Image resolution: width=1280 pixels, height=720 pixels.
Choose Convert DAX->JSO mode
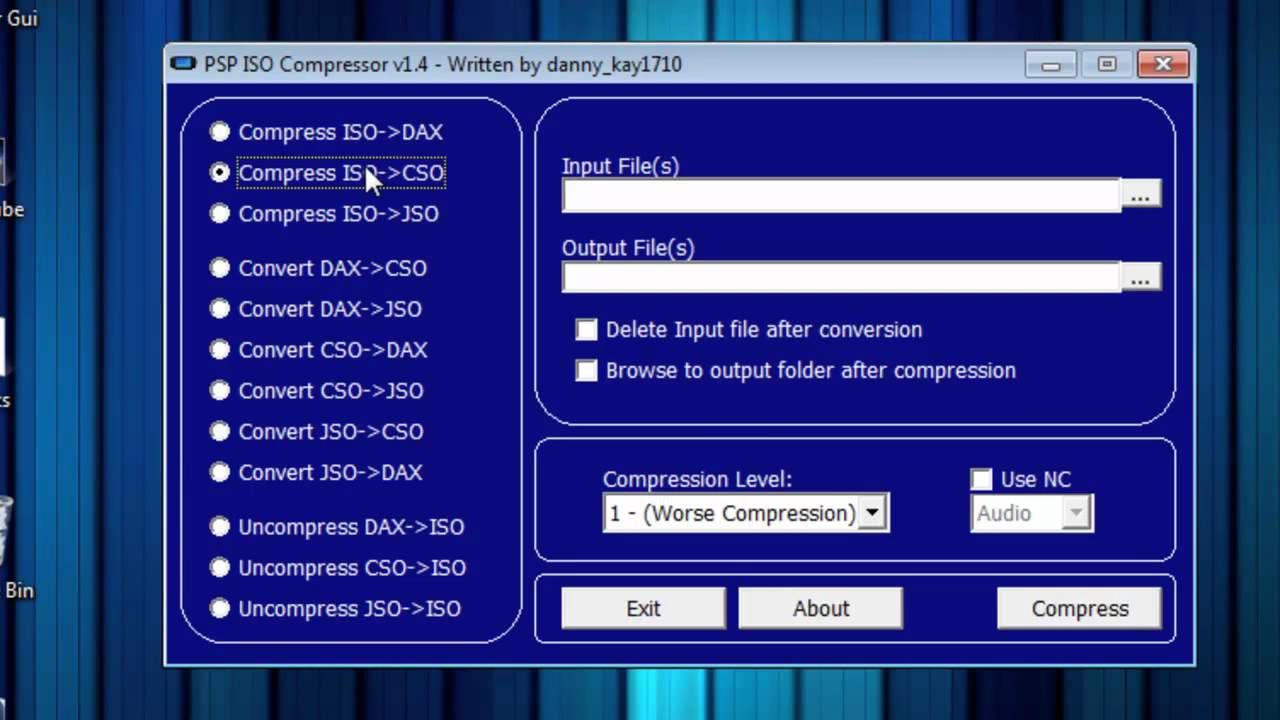click(x=315, y=309)
